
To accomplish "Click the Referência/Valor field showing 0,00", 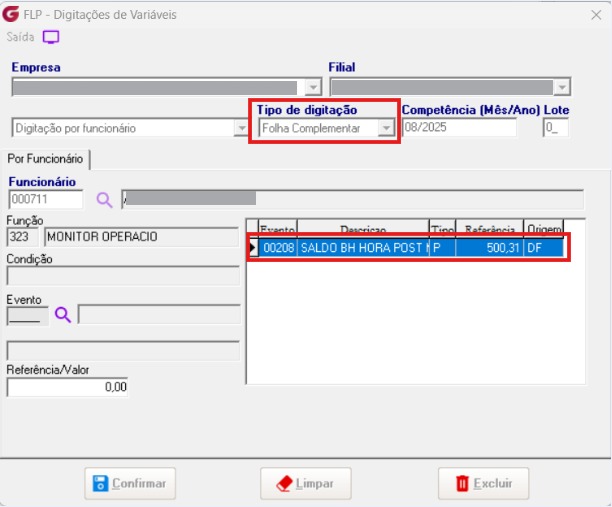I will coord(68,387).
